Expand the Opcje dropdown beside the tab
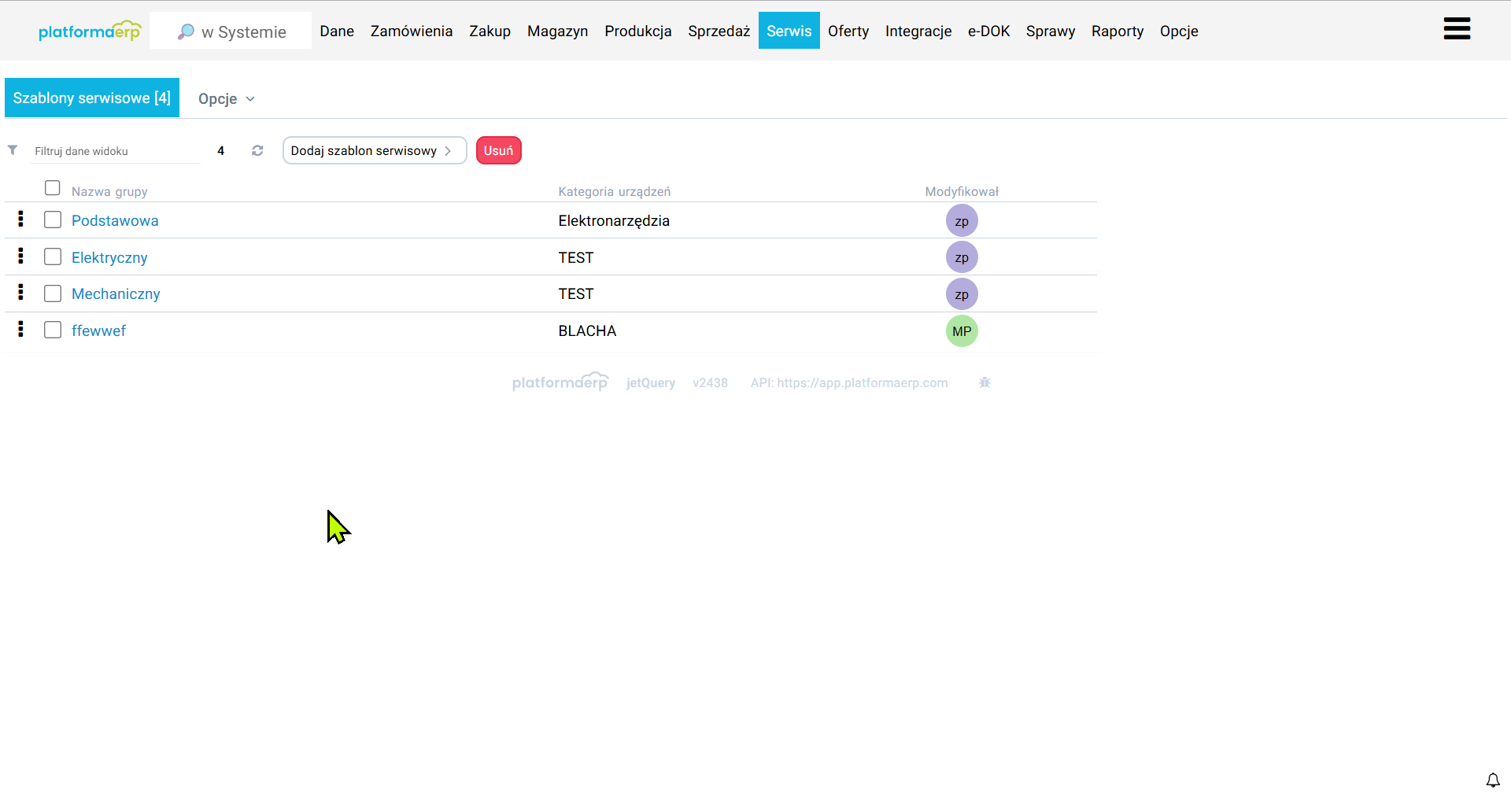Screen dimensions: 1511x812 [x=226, y=98]
